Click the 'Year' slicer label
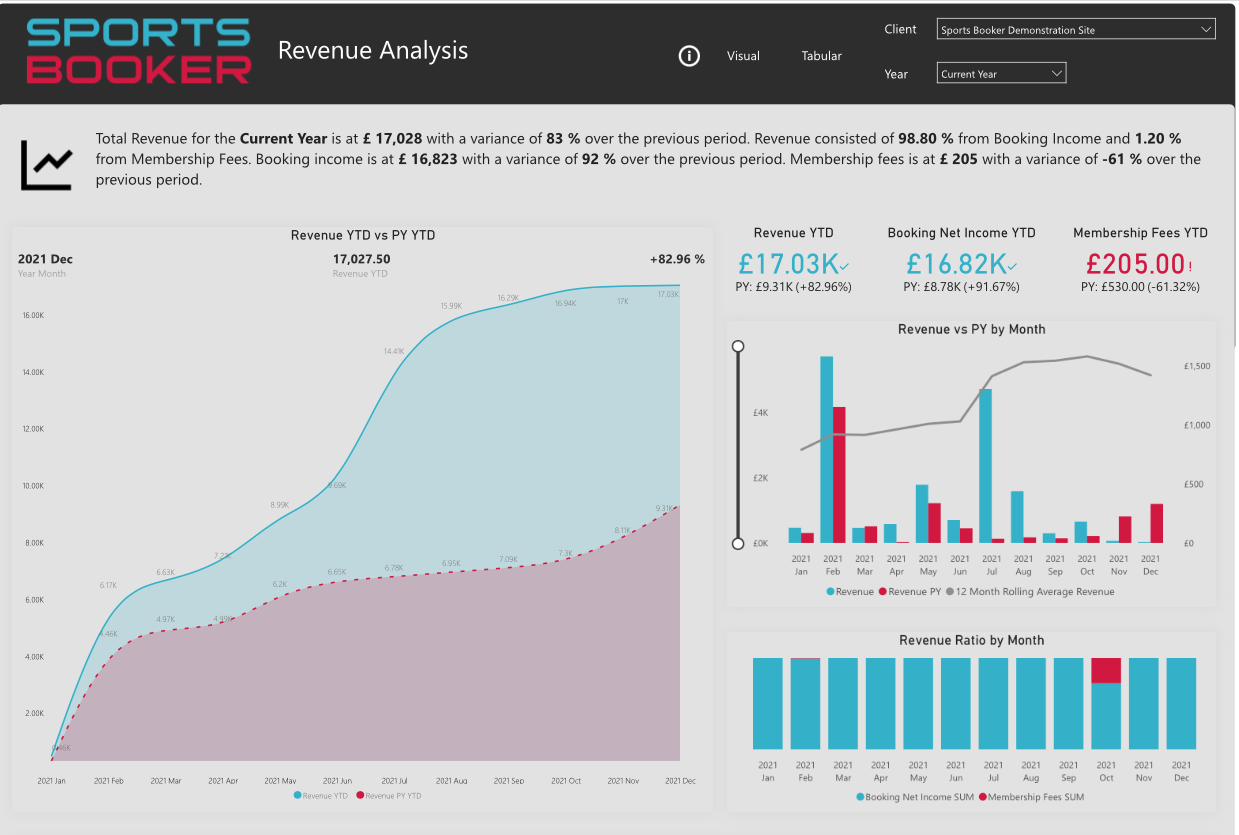Image resolution: width=1239 pixels, height=835 pixels. pos(896,73)
